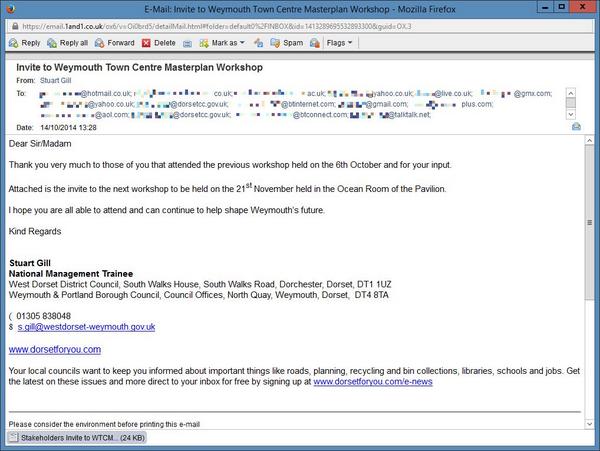Open Stakeholders Invite to WTCM attachment
The width and height of the screenshot is (600, 451).
click(77, 438)
